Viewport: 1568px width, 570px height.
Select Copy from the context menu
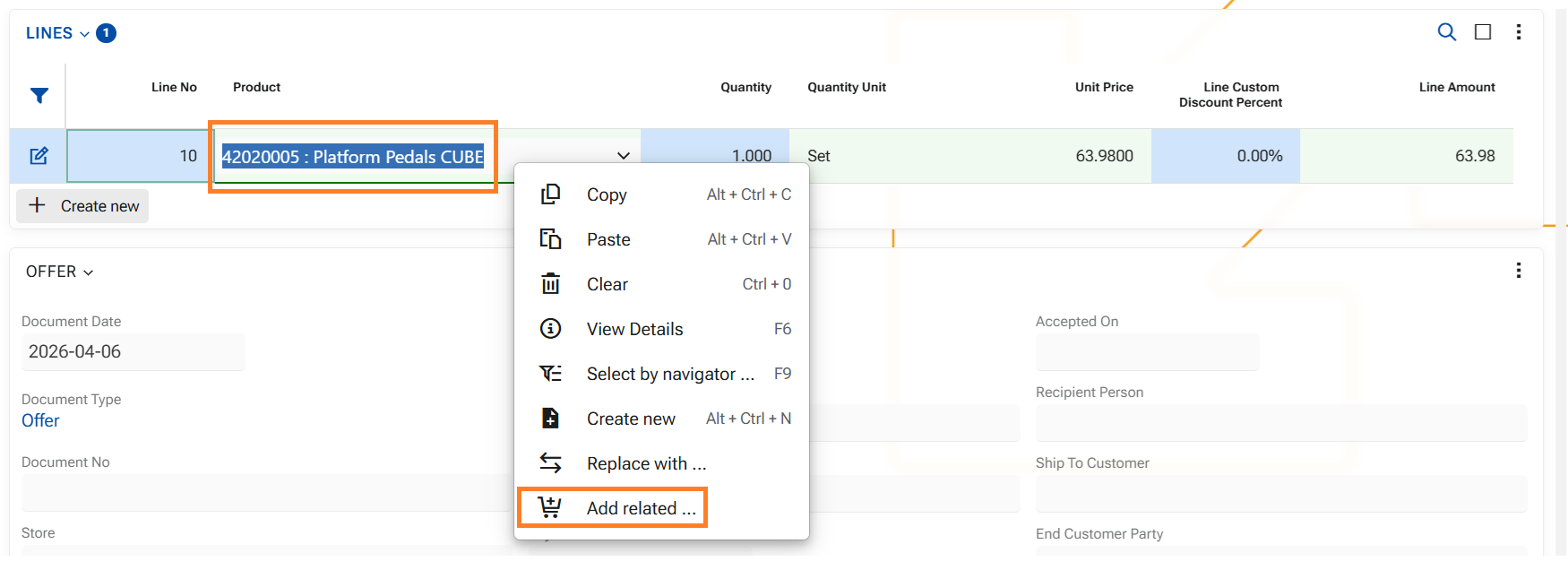607,194
